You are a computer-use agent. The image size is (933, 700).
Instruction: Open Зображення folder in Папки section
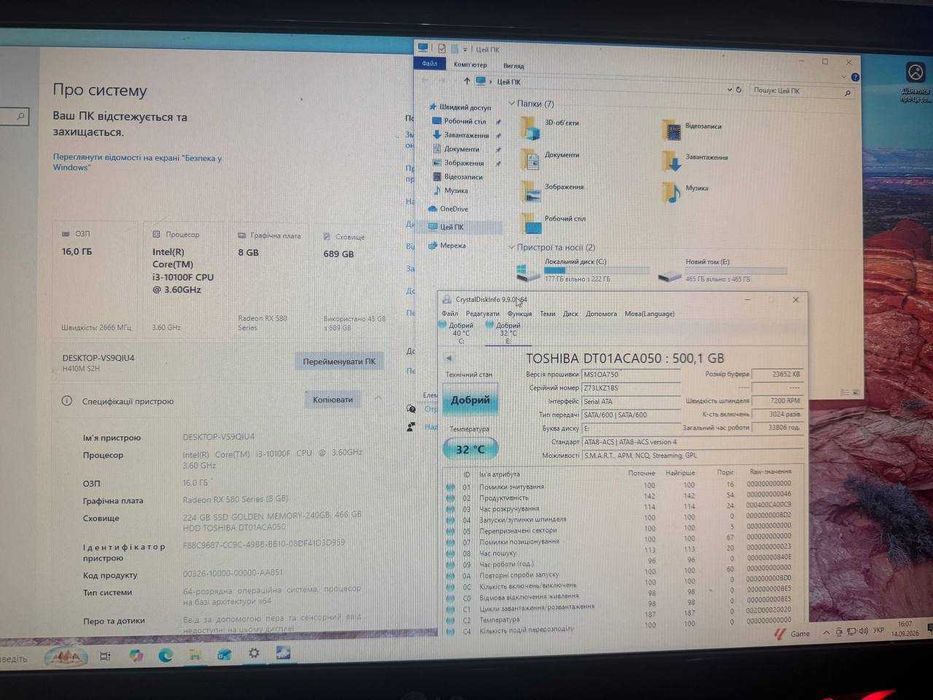tap(552, 189)
